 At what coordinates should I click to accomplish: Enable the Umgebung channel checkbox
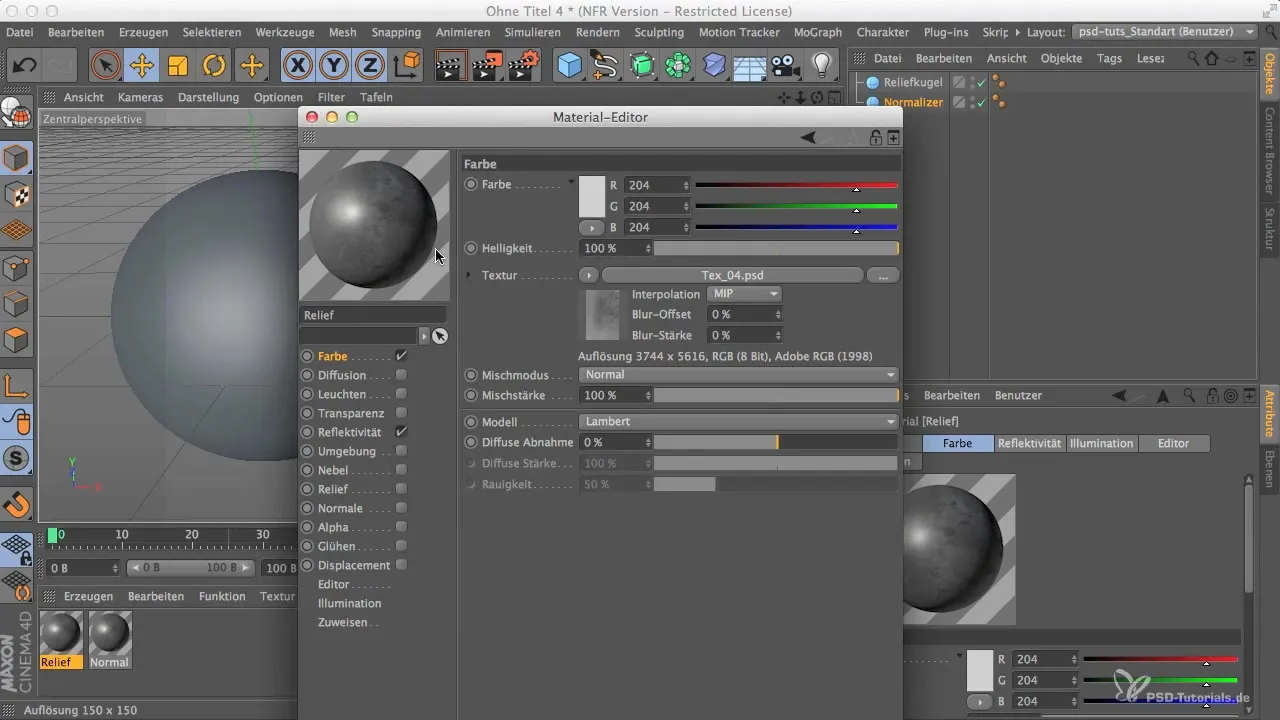pyautogui.click(x=401, y=451)
